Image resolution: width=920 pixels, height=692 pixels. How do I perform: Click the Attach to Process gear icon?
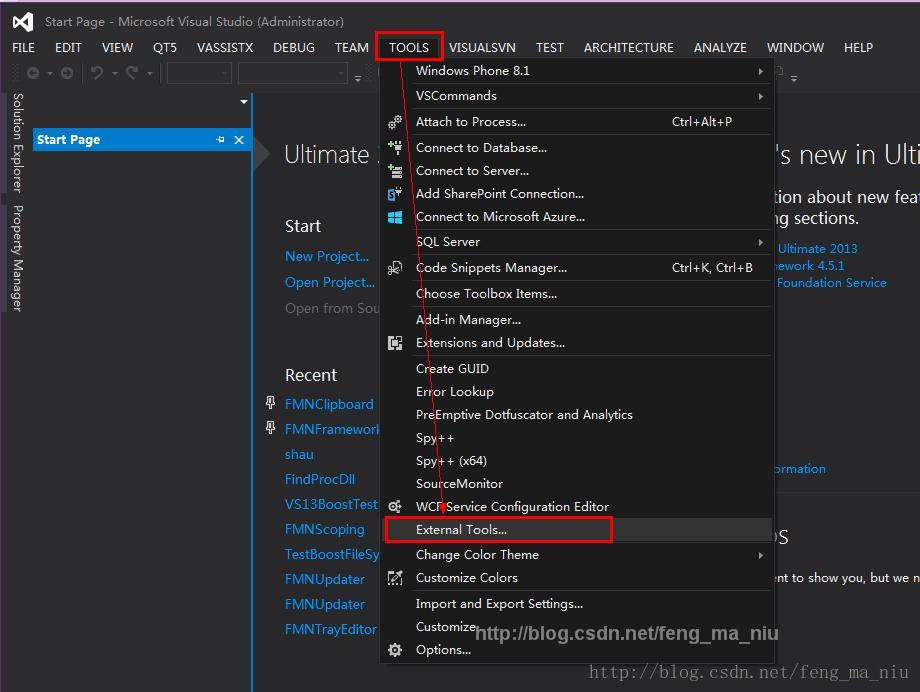(x=395, y=121)
